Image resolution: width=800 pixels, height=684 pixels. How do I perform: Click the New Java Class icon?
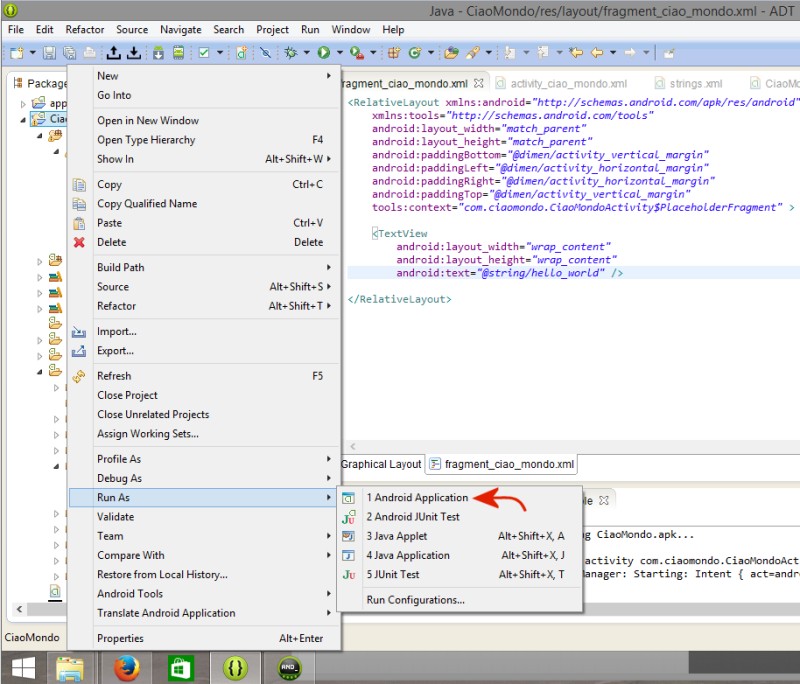pyautogui.click(x=415, y=53)
